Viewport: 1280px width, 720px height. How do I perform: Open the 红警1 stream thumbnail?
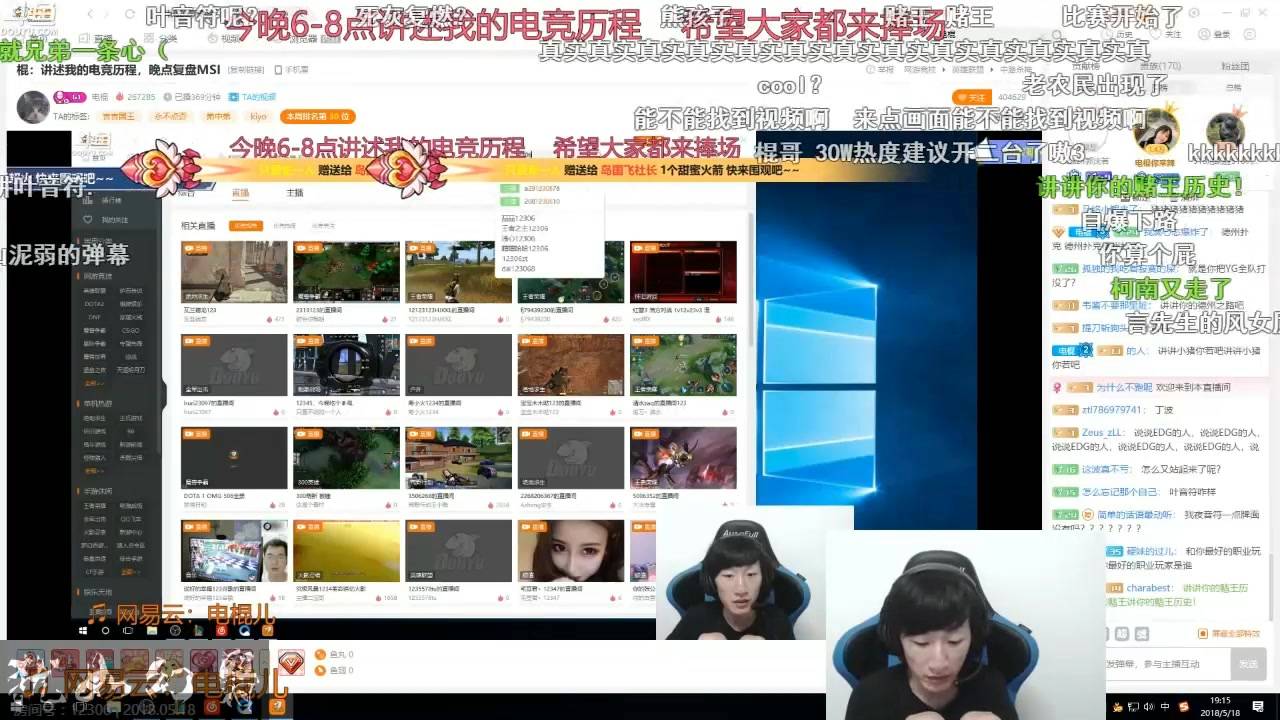[x=683, y=271]
